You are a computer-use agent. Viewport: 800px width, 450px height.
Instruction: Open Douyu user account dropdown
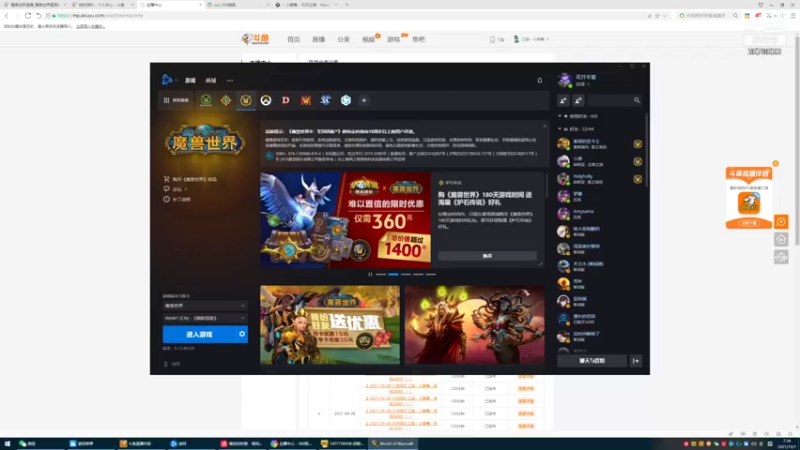point(531,39)
